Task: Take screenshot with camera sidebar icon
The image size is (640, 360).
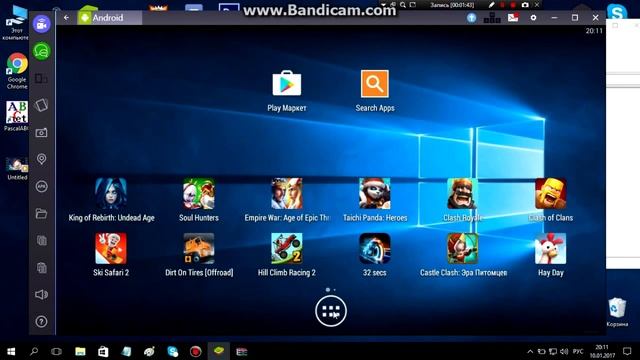Action: 42,133
